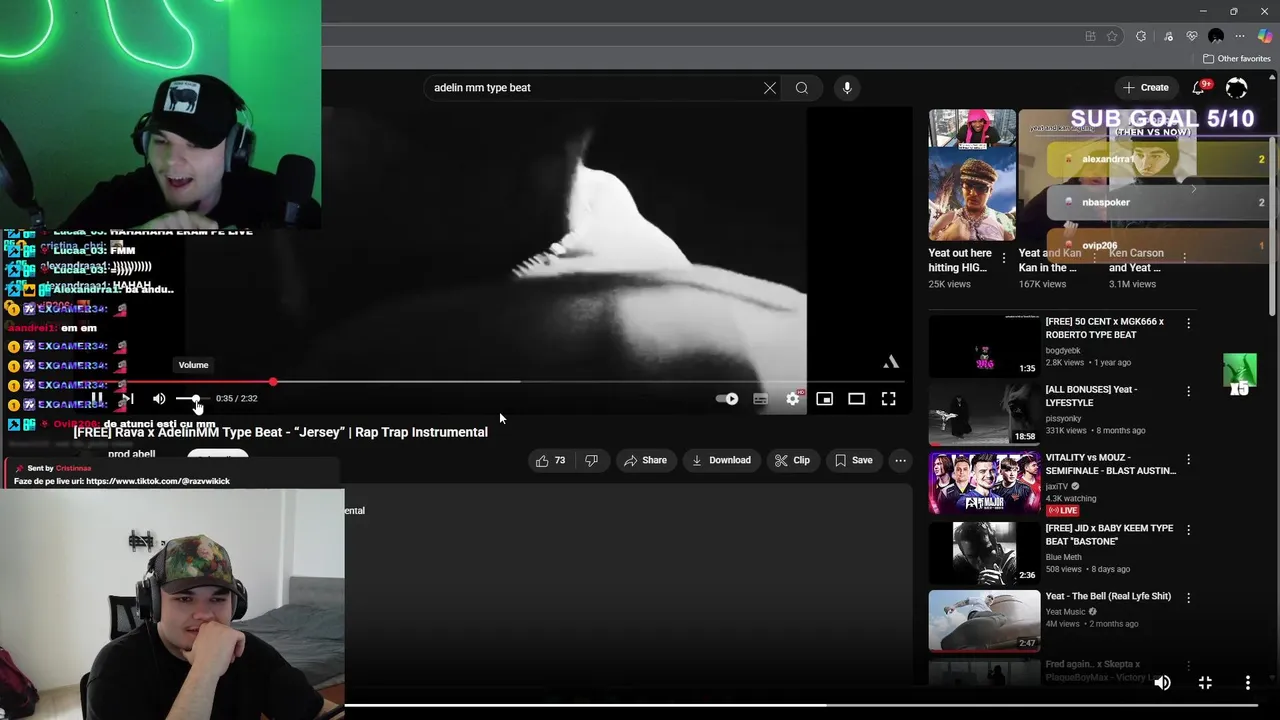Open options for Yeat - The Bell video

(x=1188, y=597)
